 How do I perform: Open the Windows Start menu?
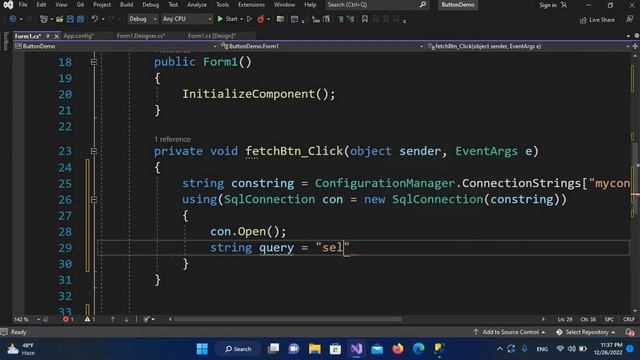[202, 349]
